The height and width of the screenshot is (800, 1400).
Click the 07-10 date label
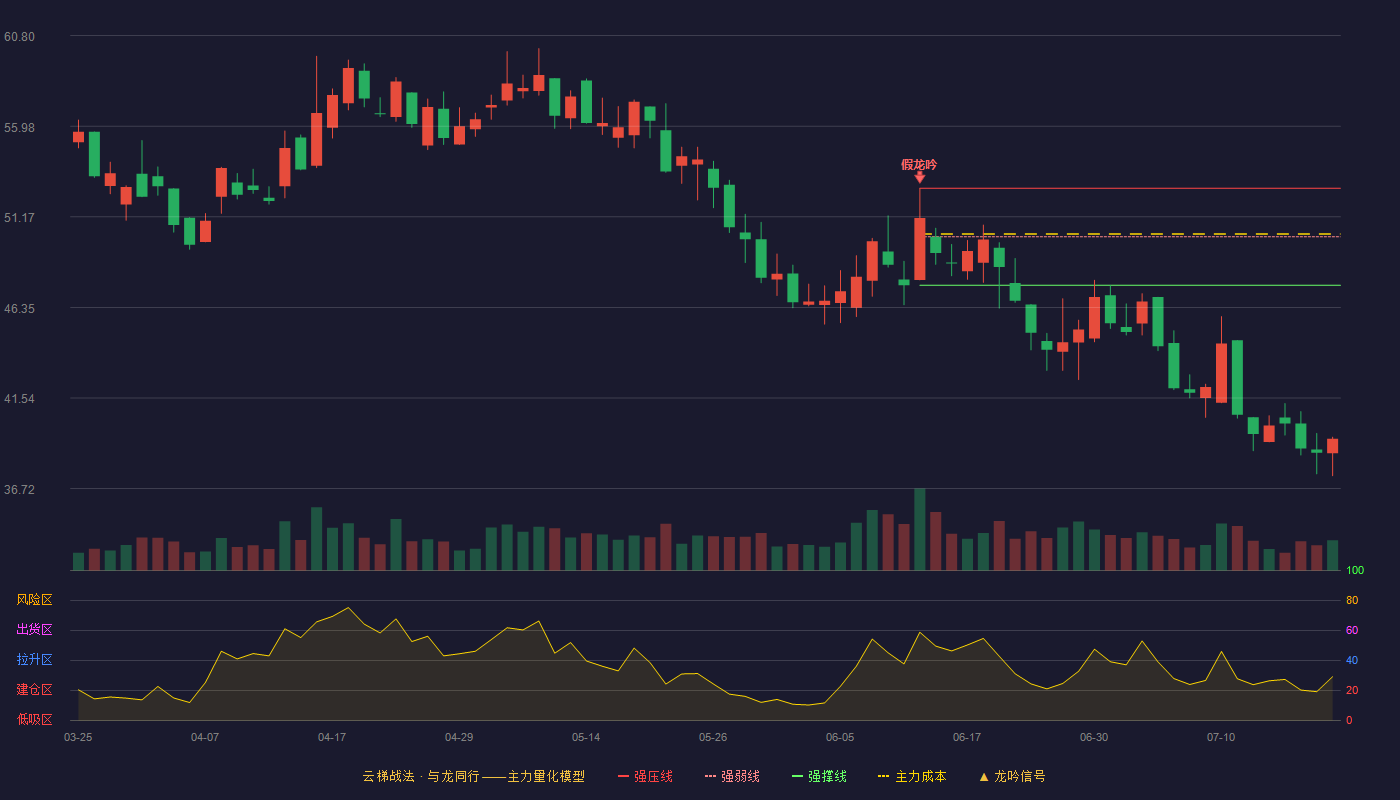coord(1221,737)
